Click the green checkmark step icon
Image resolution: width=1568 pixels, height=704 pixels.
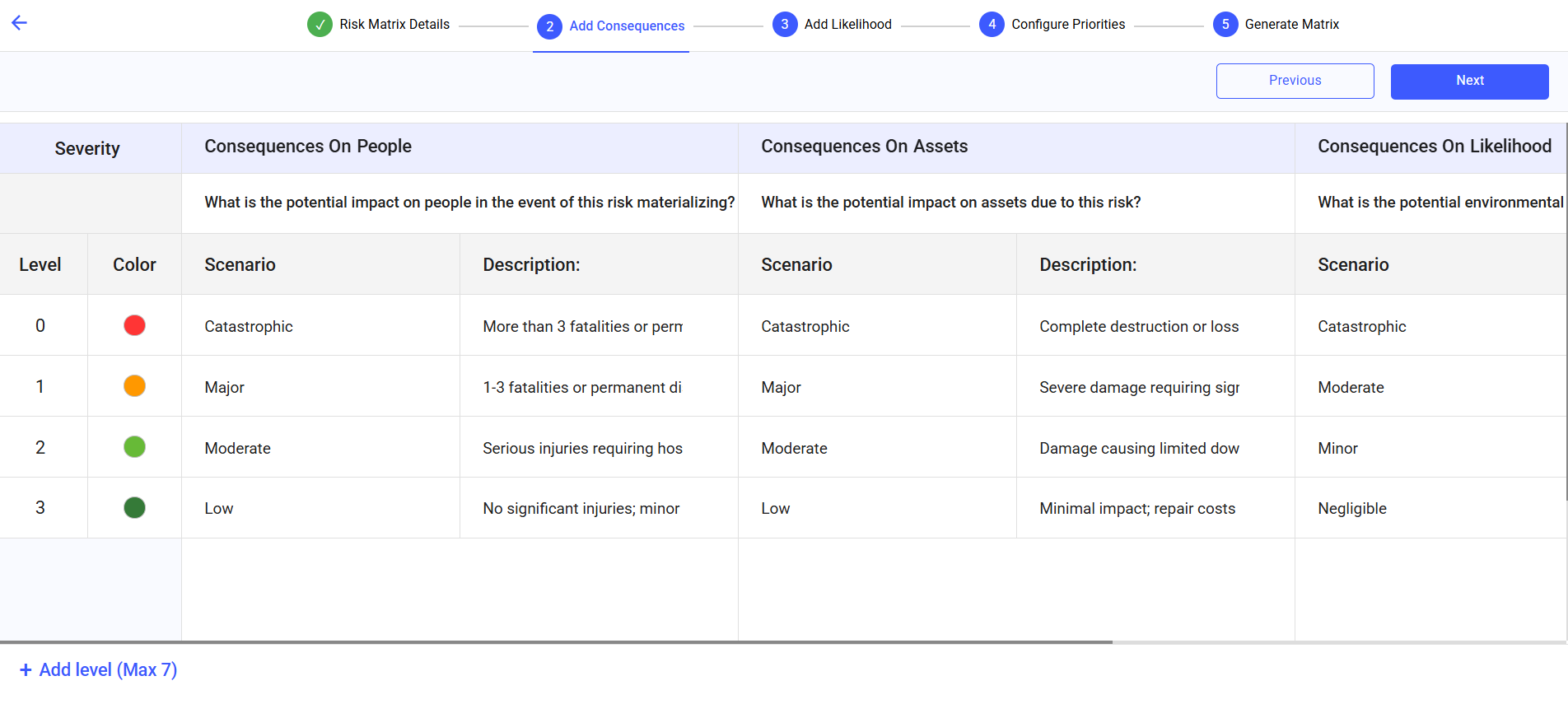[x=320, y=25]
